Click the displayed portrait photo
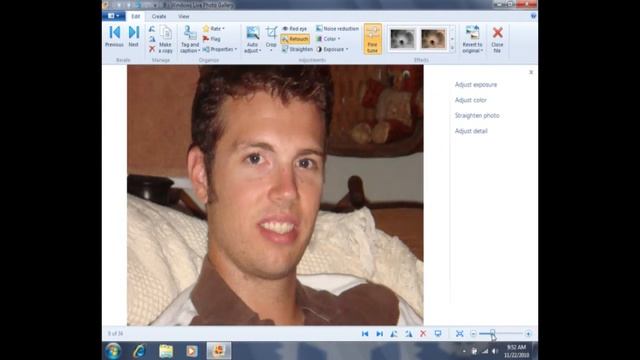Screen dimensions: 640x360 point(275,195)
